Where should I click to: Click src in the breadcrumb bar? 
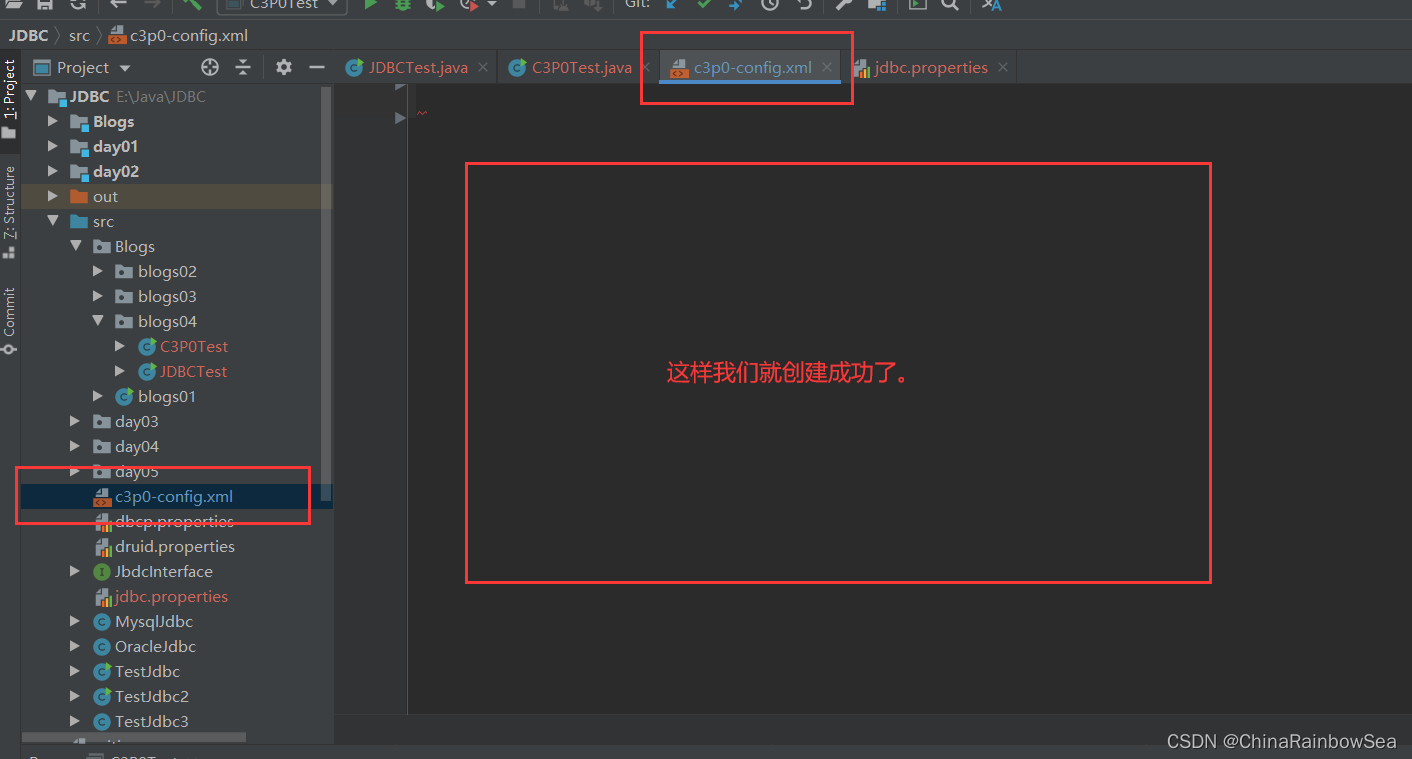pyautogui.click(x=79, y=35)
